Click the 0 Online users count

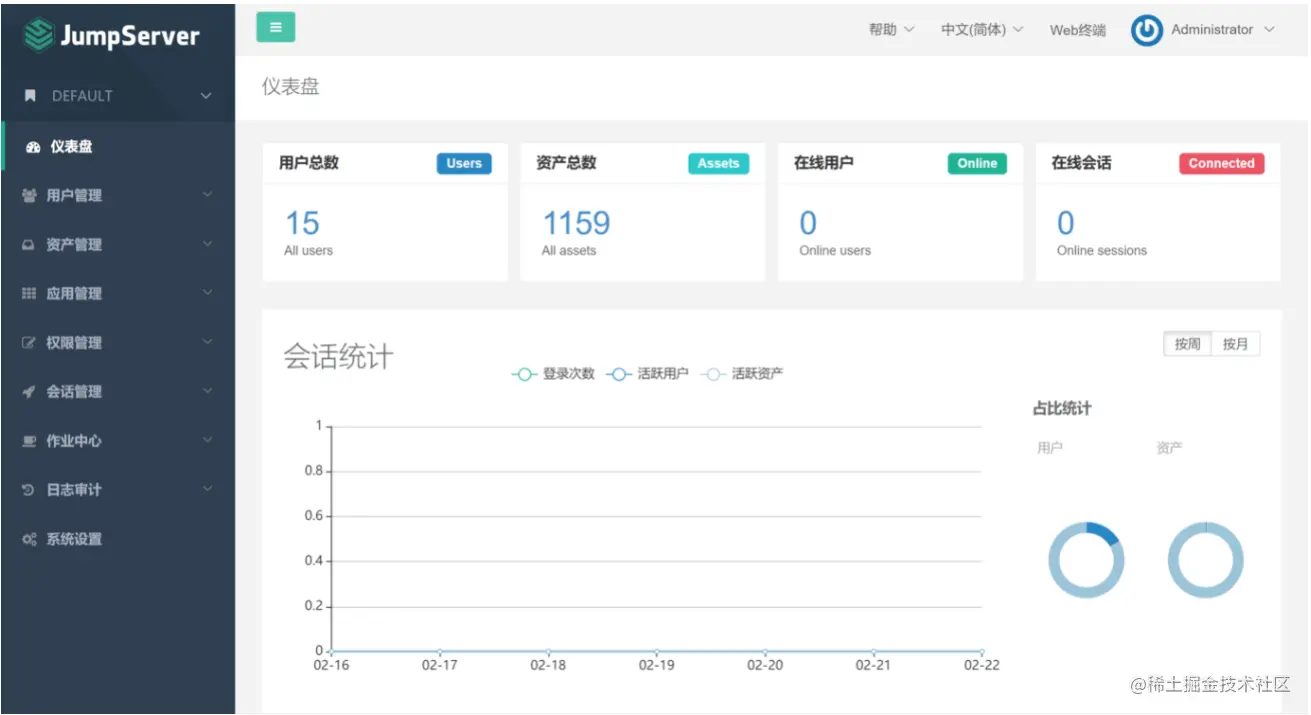point(808,223)
